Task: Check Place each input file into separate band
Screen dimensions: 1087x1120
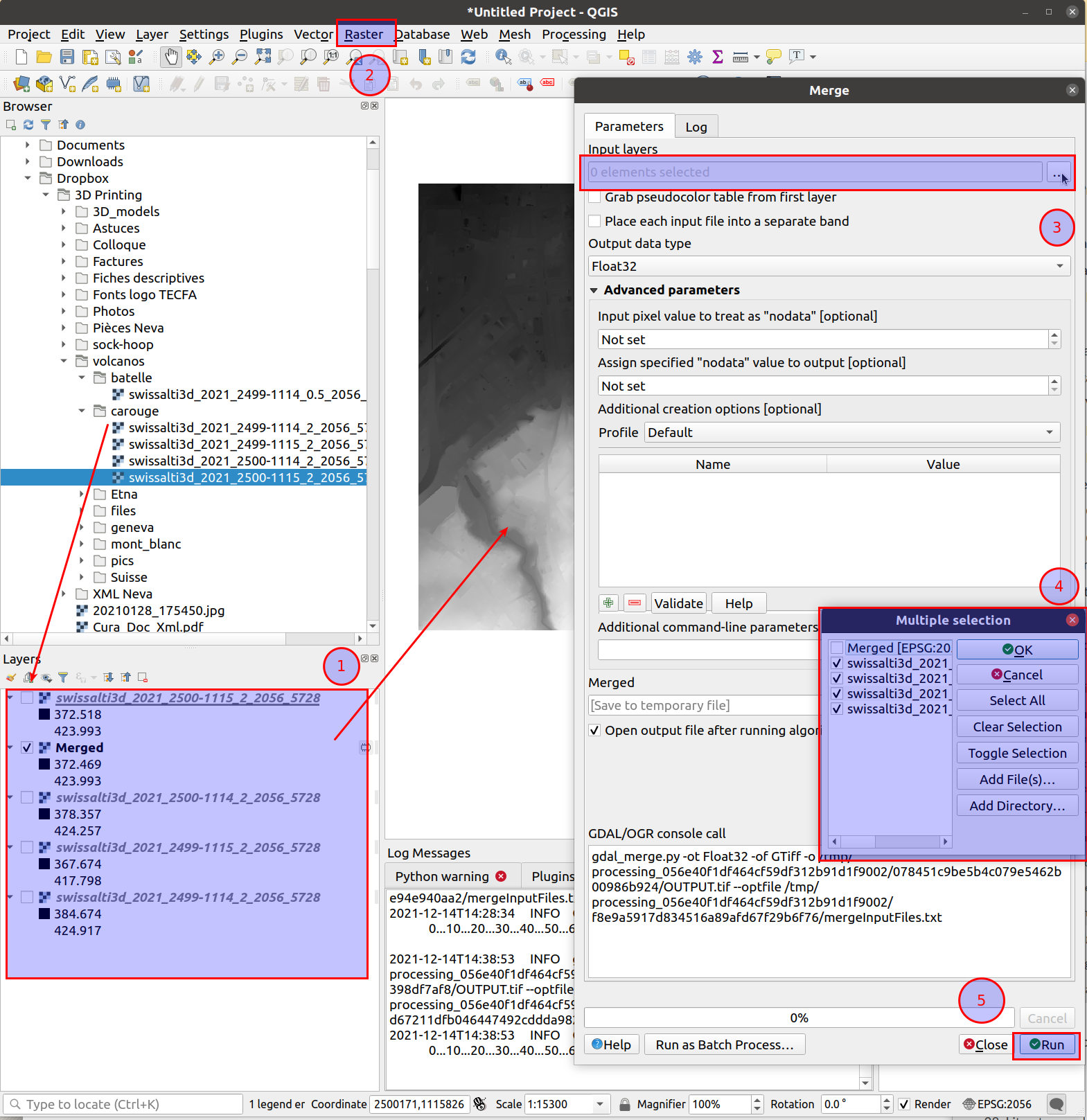Action: pos(594,222)
